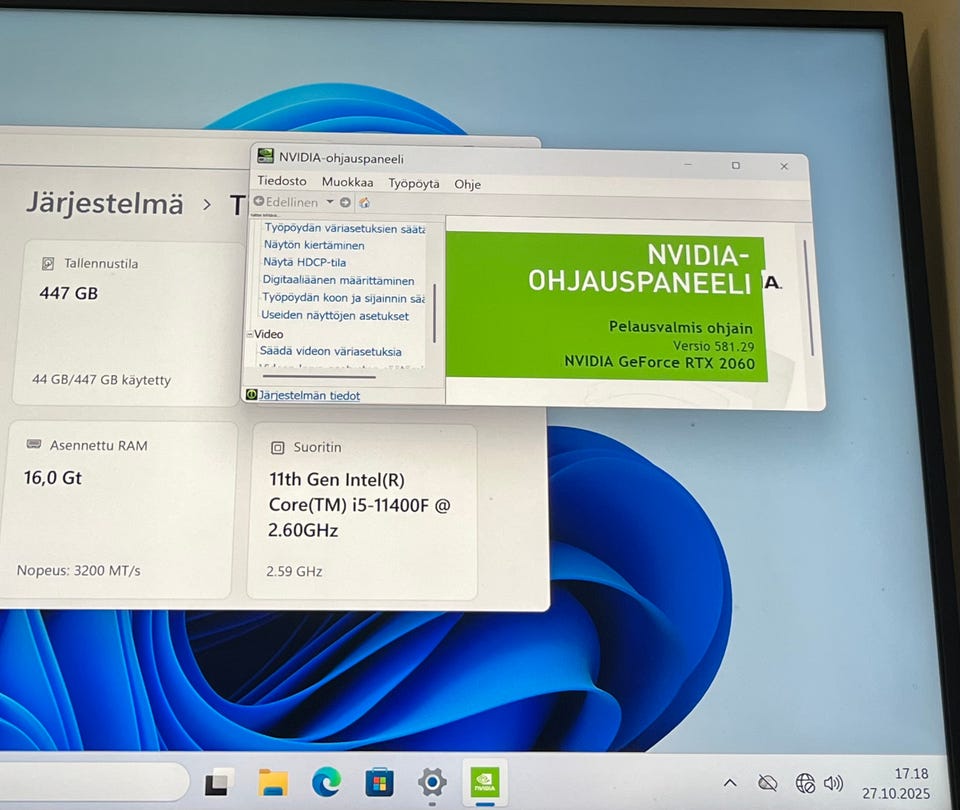Click the "2.59 GHz" text
Image resolution: width=960 pixels, height=810 pixels.
pos(294,572)
